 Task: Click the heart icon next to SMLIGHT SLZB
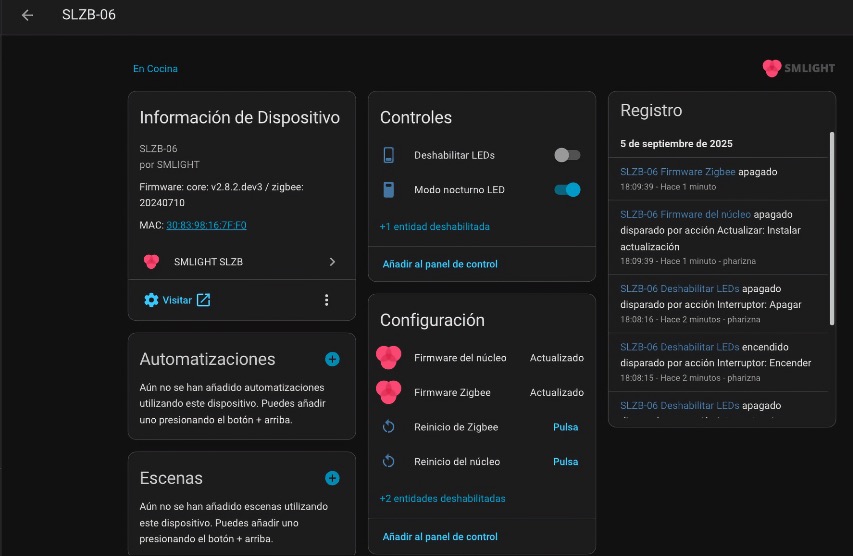pos(151,262)
